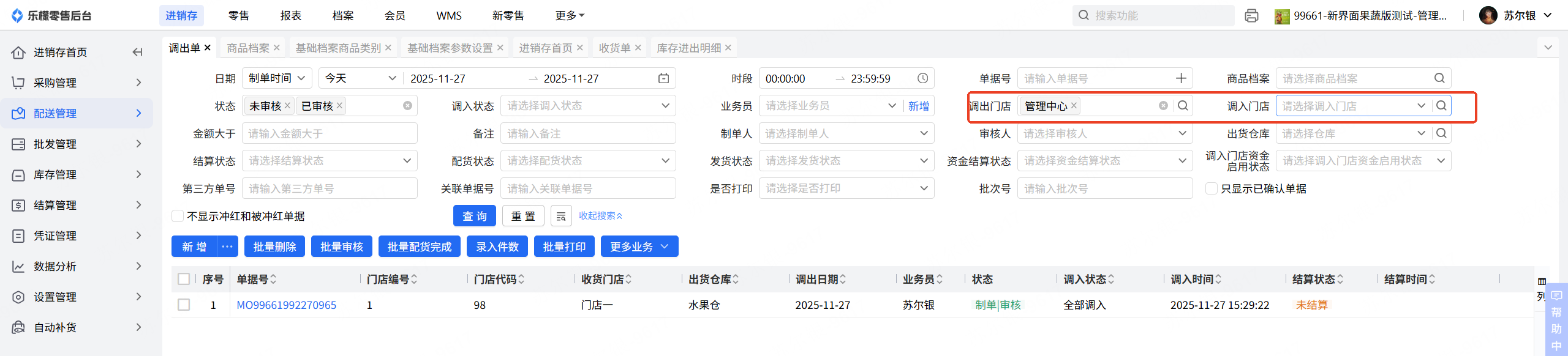1568x356 pixels.
Task: Clear the 状态 field with circle x icon
Action: [x=407, y=106]
